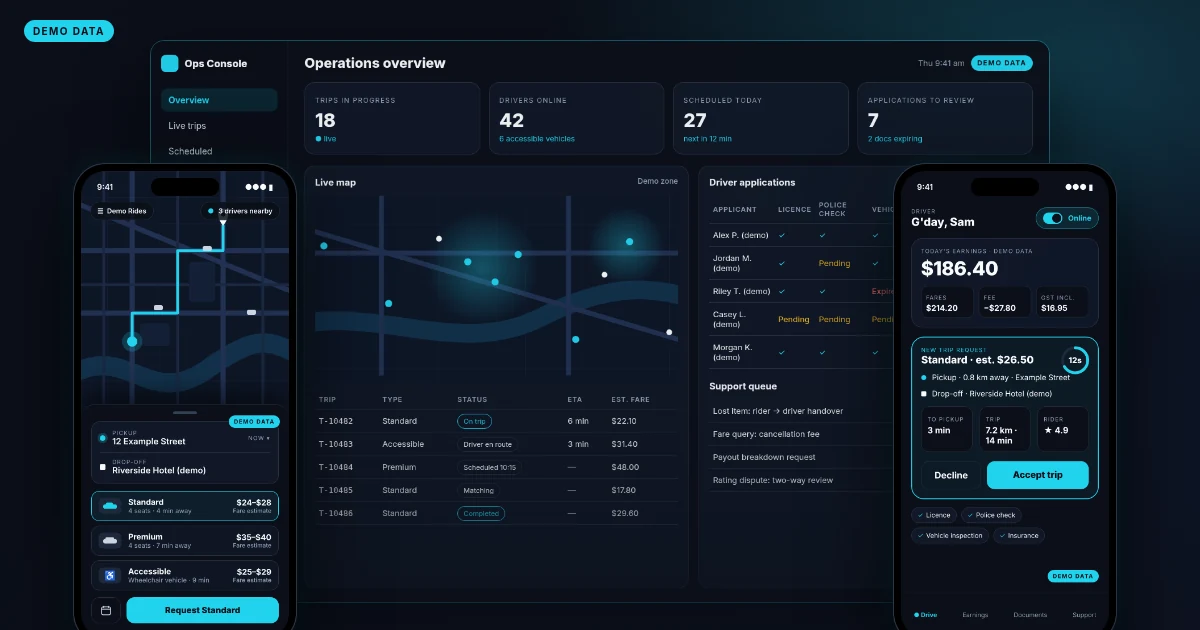The image size is (1200, 630).
Task: Open the Trips in progress card
Action: [x=392, y=118]
